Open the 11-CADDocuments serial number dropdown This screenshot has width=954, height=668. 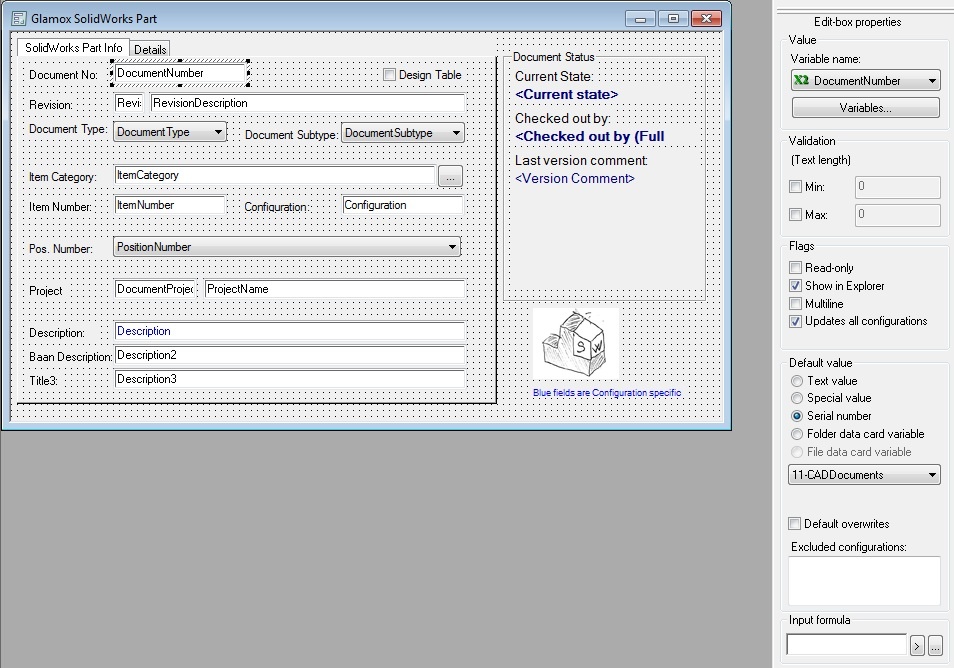tap(864, 475)
